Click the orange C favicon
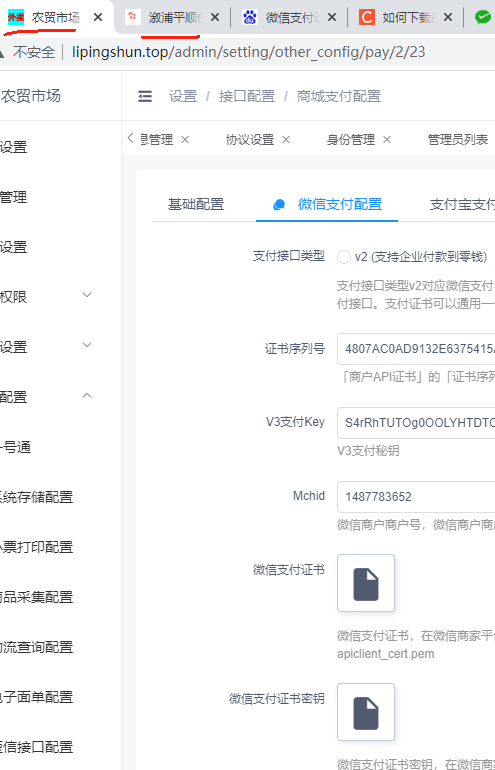495x770 pixels. [366, 18]
